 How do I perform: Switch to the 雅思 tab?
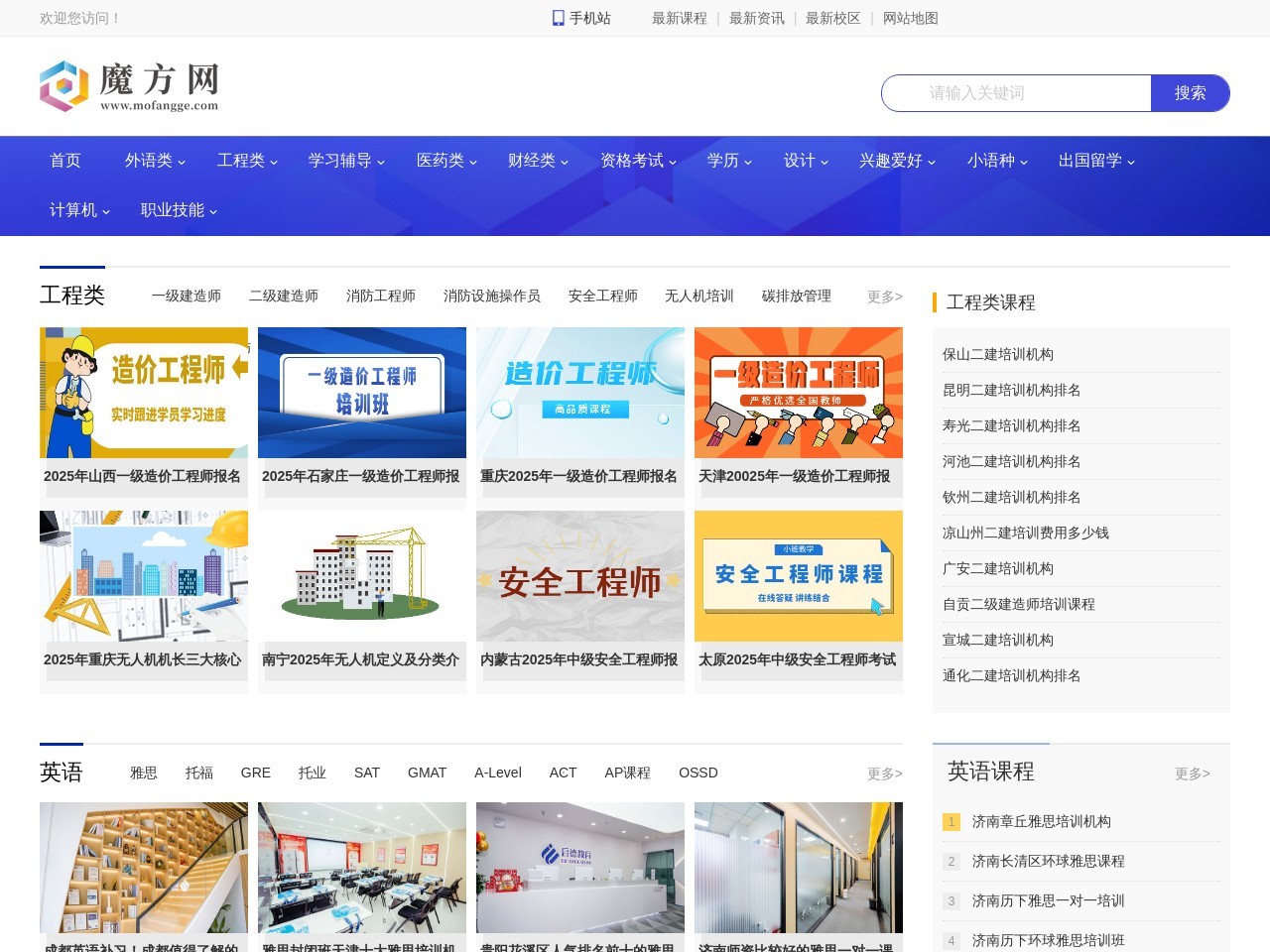(144, 773)
